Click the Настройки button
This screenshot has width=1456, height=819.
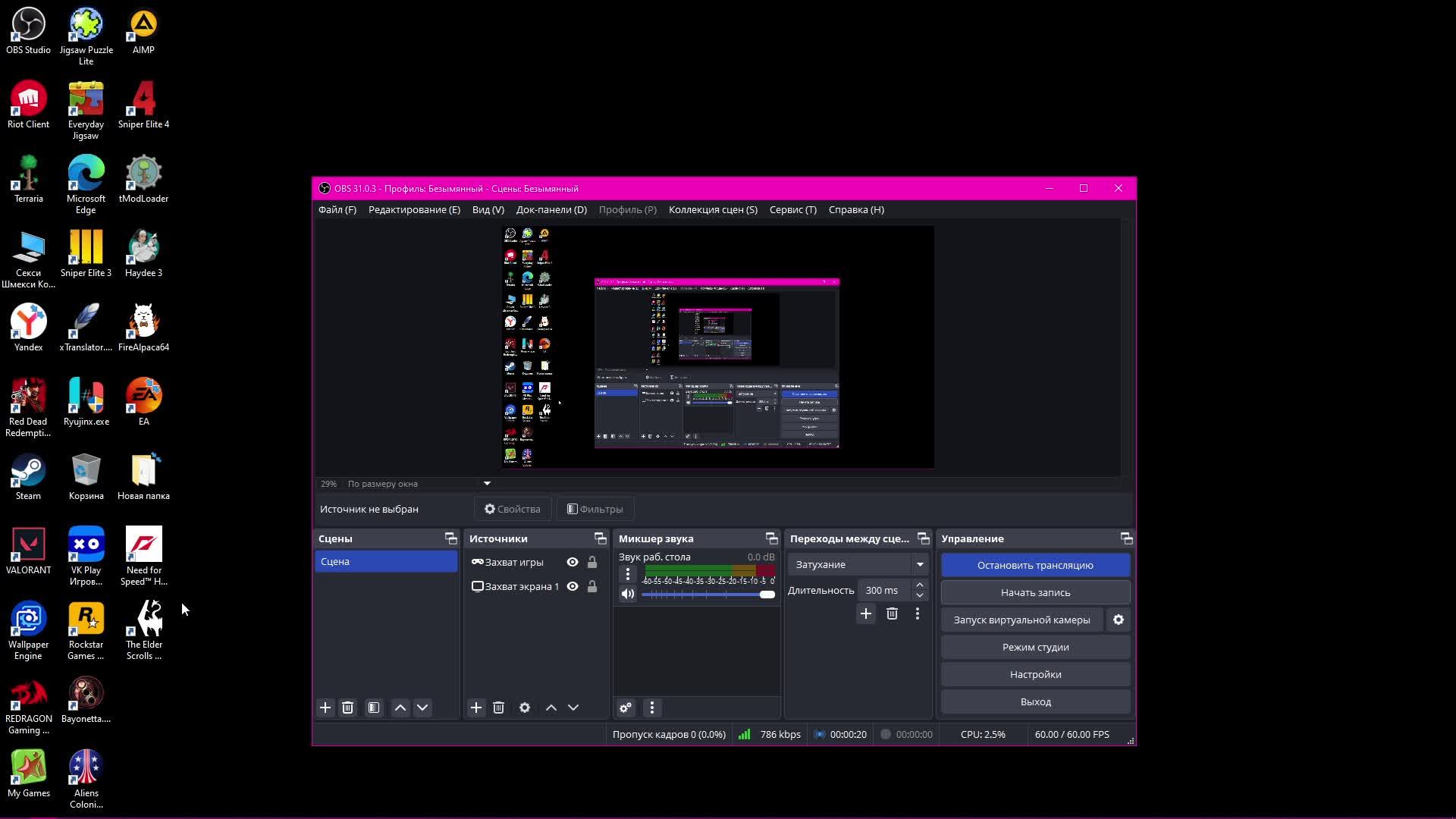1035,674
